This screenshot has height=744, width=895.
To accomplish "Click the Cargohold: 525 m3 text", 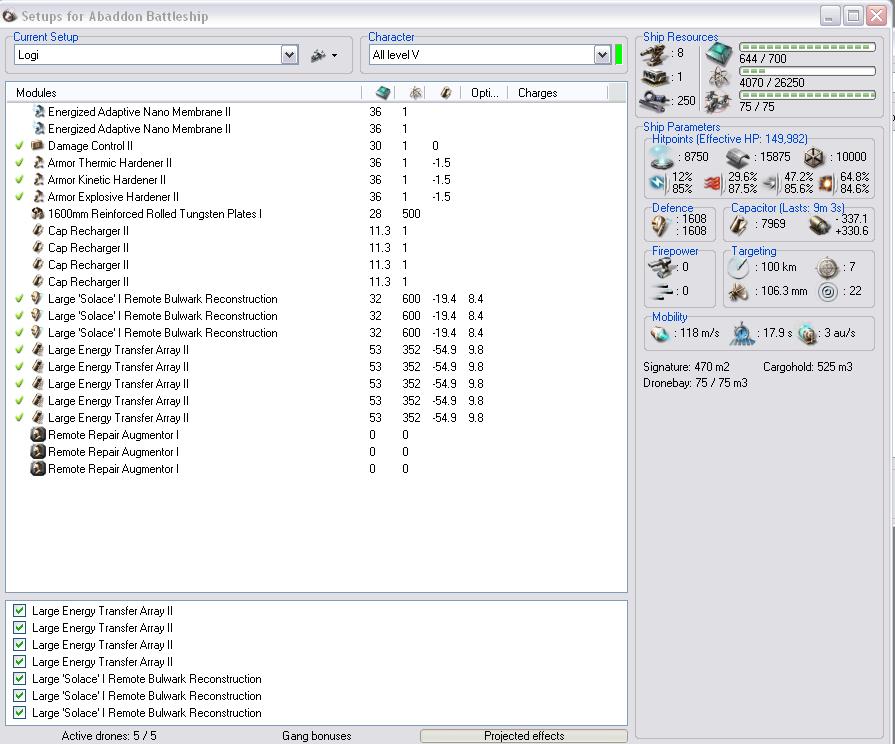I will [808, 367].
